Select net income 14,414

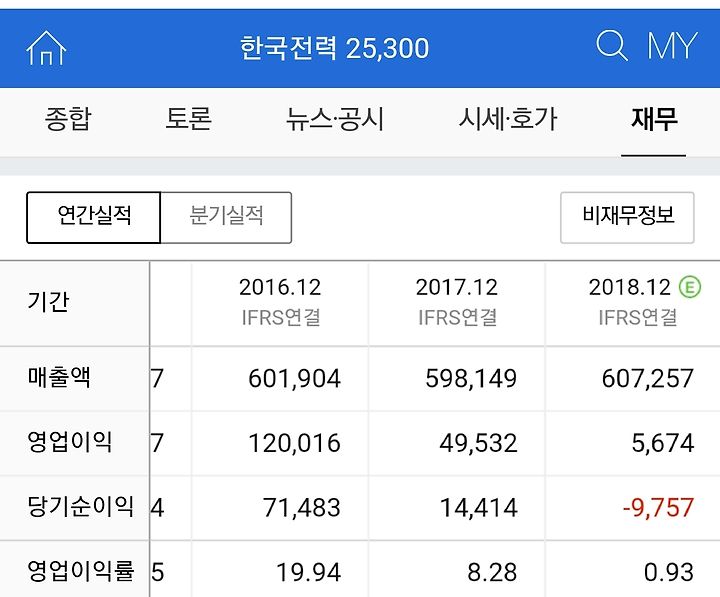click(478, 508)
